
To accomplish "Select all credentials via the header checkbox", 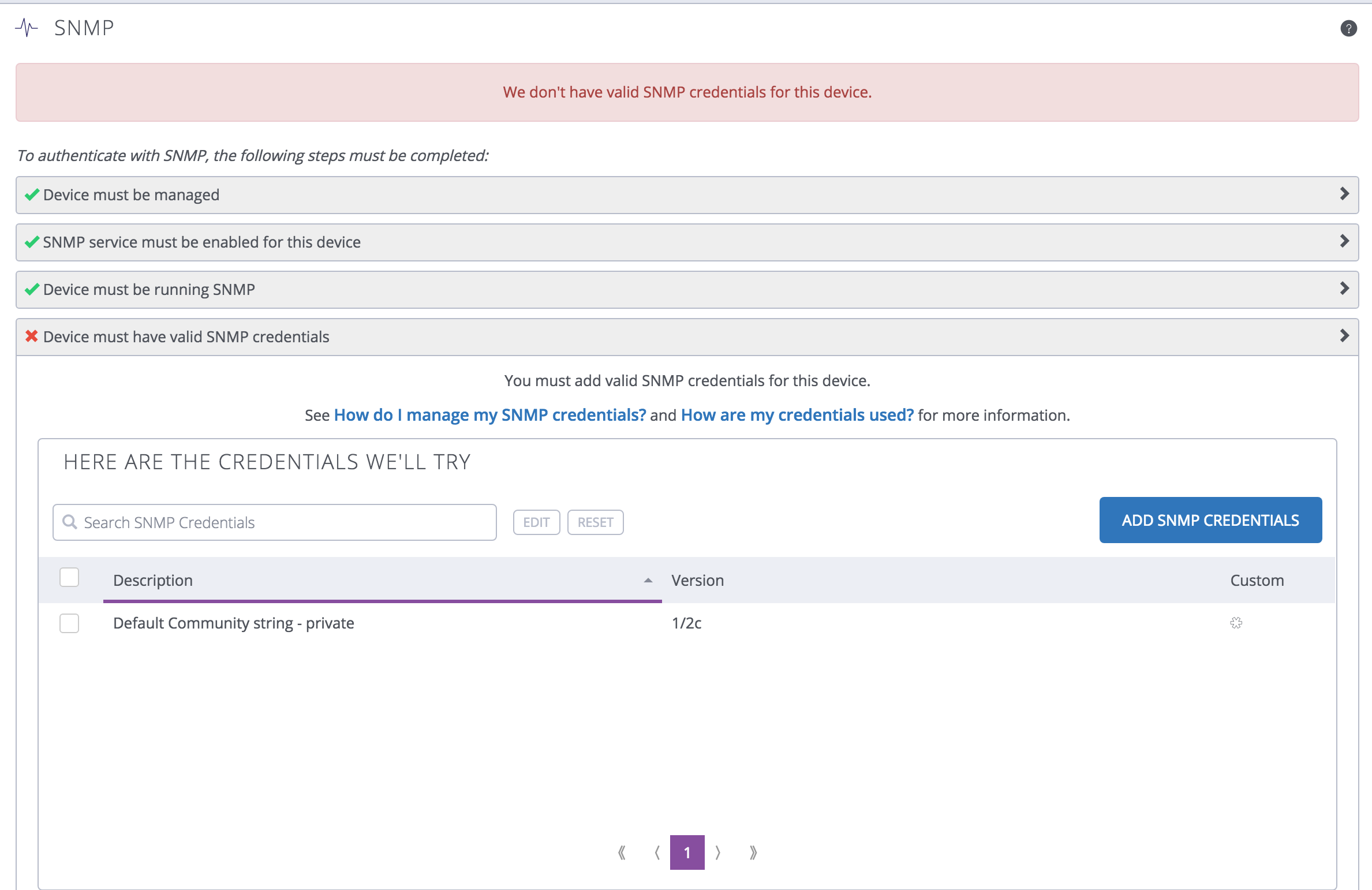I will click(x=69, y=577).
